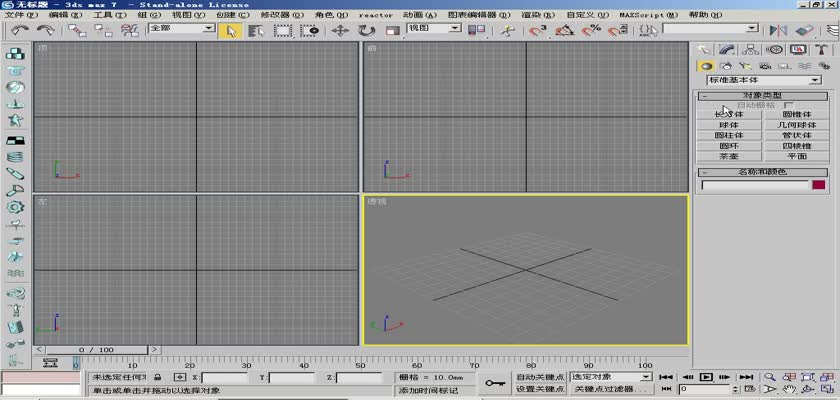The image size is (840, 400).
Task: Click the Use Pivot Point Center icon
Action: pyautogui.click(x=477, y=31)
